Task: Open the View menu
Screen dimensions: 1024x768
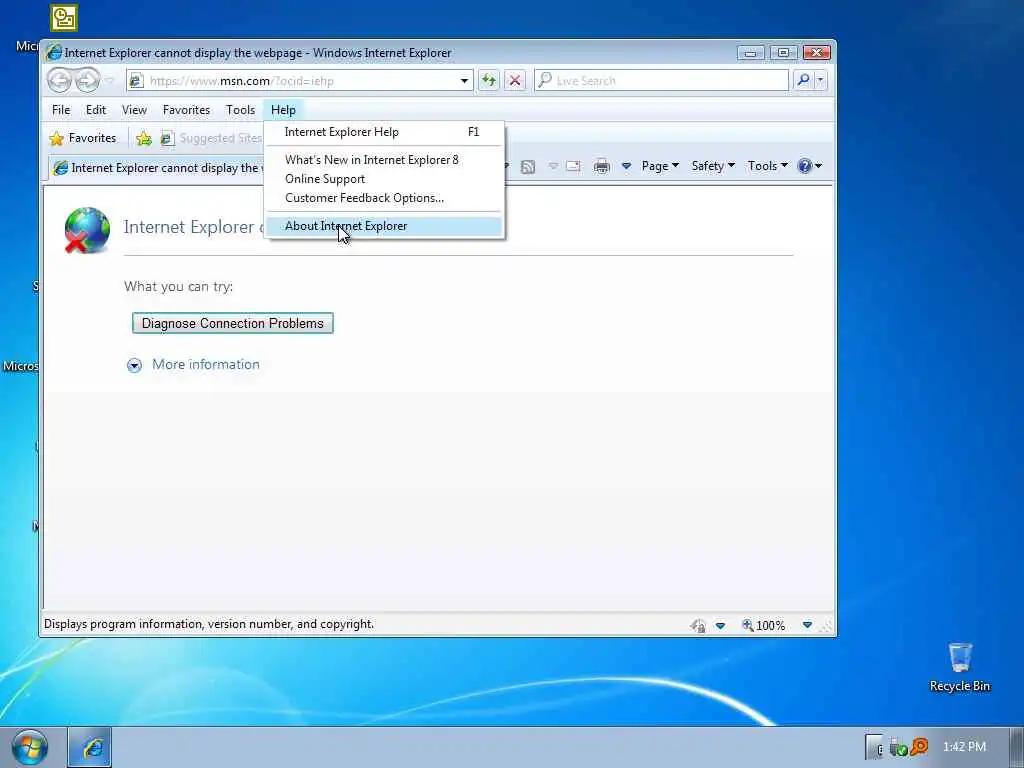Action: [134, 110]
